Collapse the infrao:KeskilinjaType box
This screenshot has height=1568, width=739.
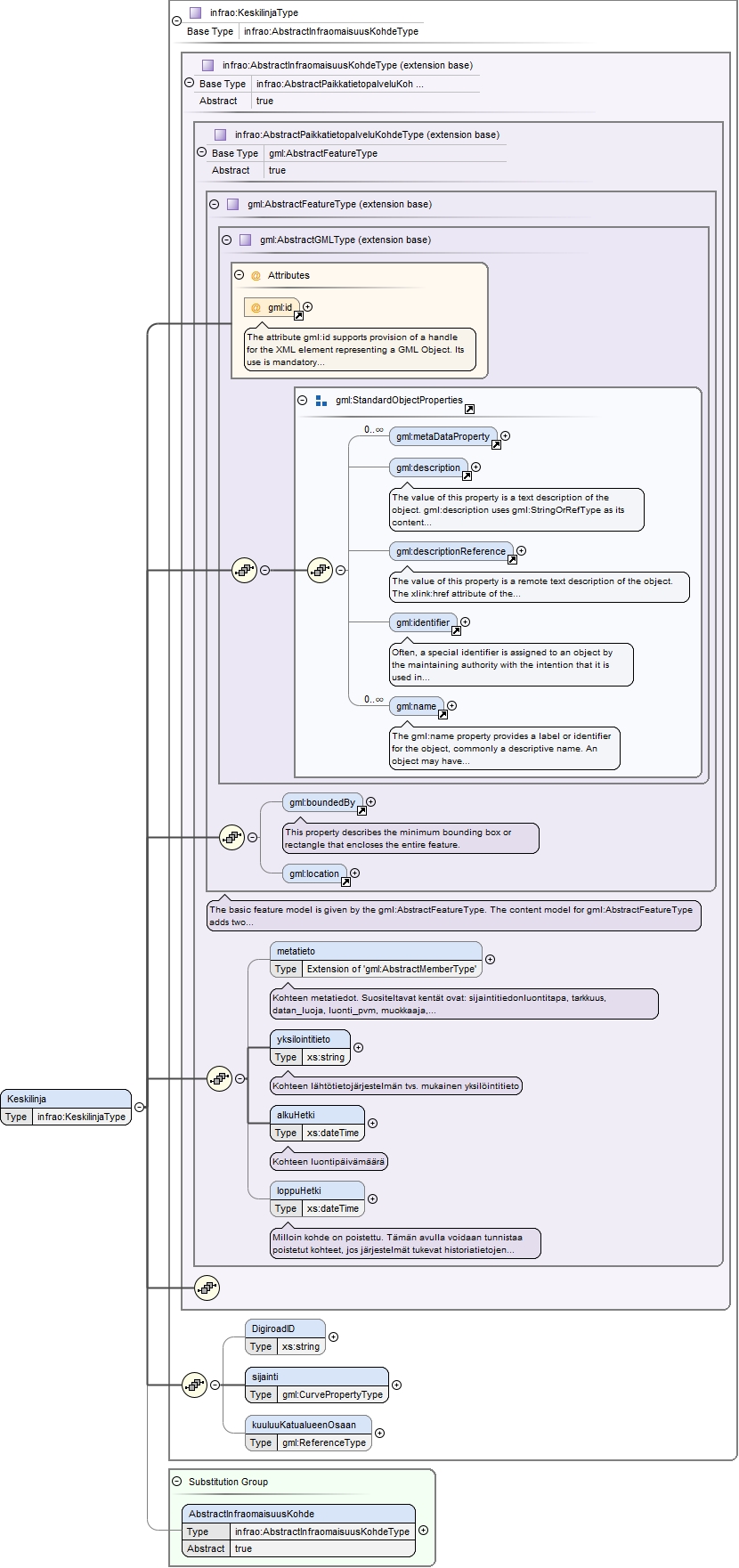coord(176,20)
